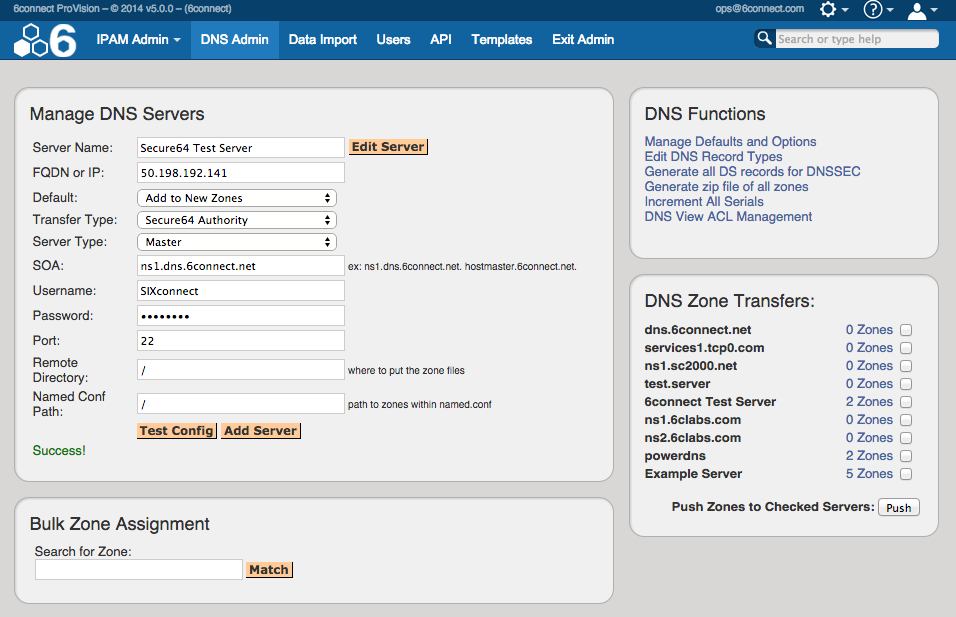Image resolution: width=956 pixels, height=617 pixels.
Task: Open the Data Import menu item
Action: [323, 40]
